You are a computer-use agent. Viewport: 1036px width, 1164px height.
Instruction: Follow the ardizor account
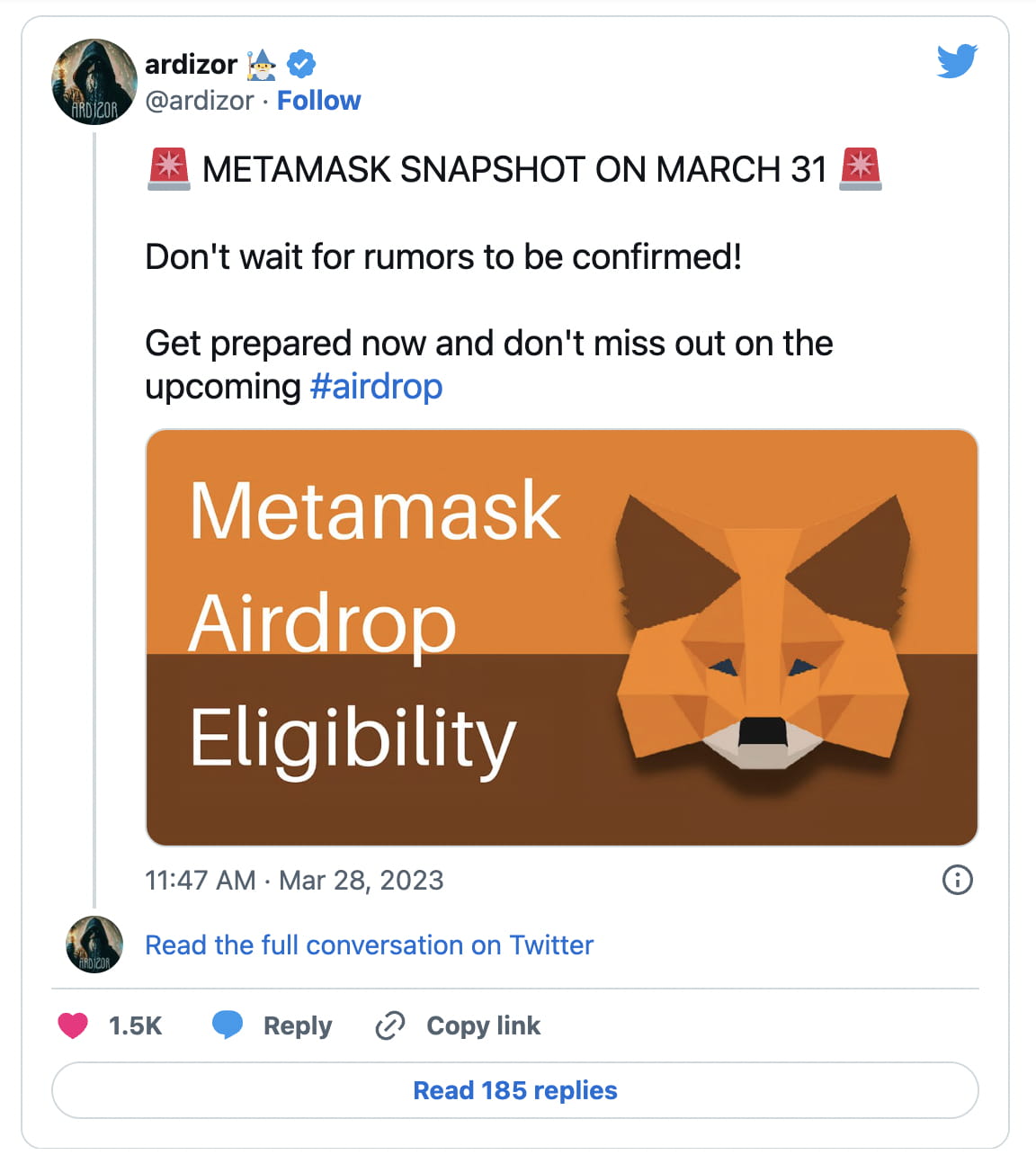pyautogui.click(x=318, y=101)
